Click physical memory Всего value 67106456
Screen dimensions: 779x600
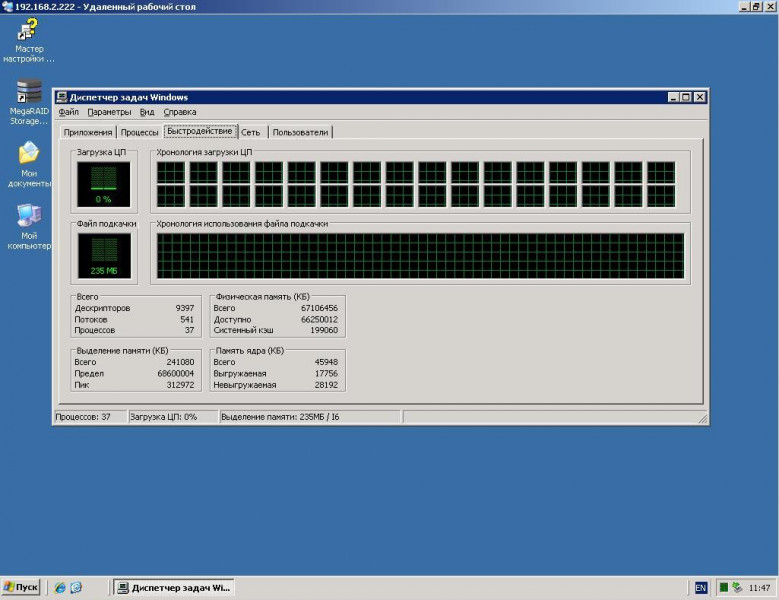point(319,308)
